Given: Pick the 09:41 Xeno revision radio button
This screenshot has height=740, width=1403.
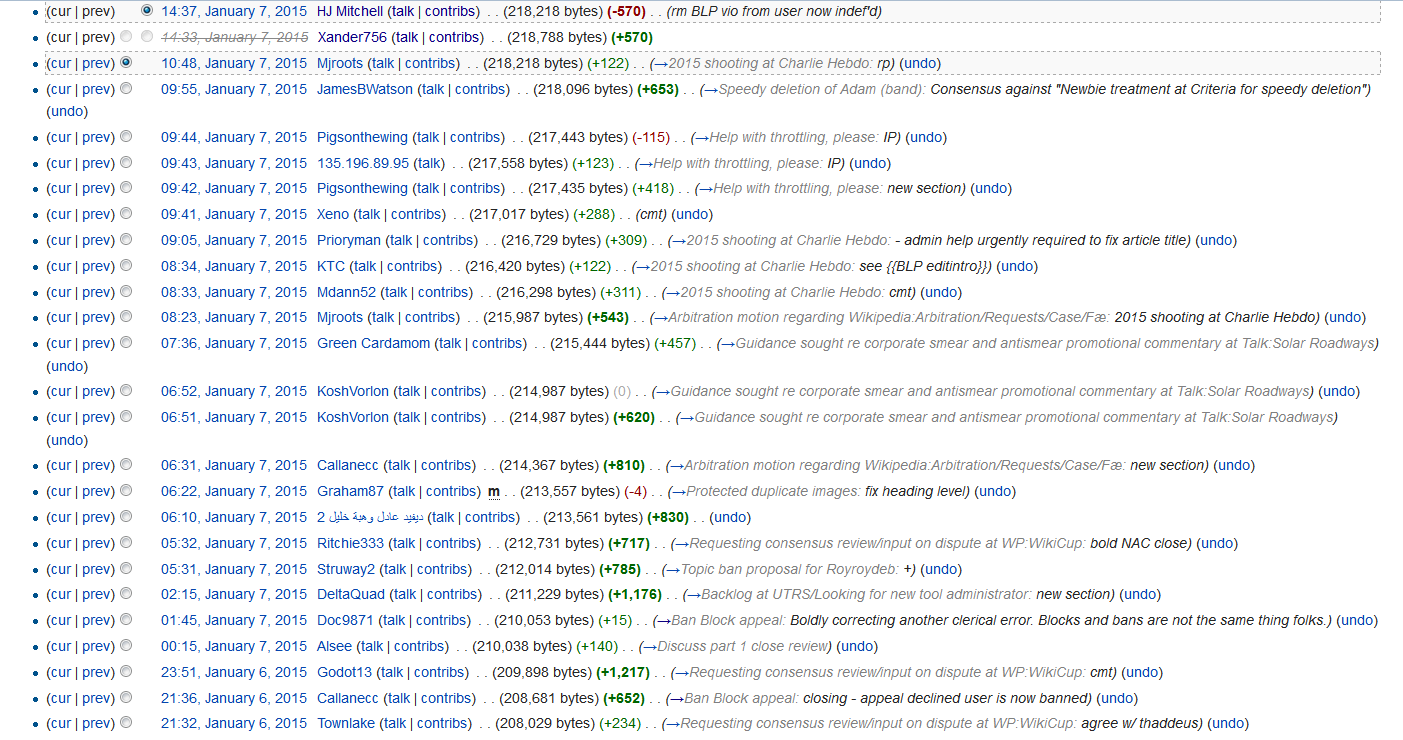Looking at the screenshot, I should [x=126, y=213].
